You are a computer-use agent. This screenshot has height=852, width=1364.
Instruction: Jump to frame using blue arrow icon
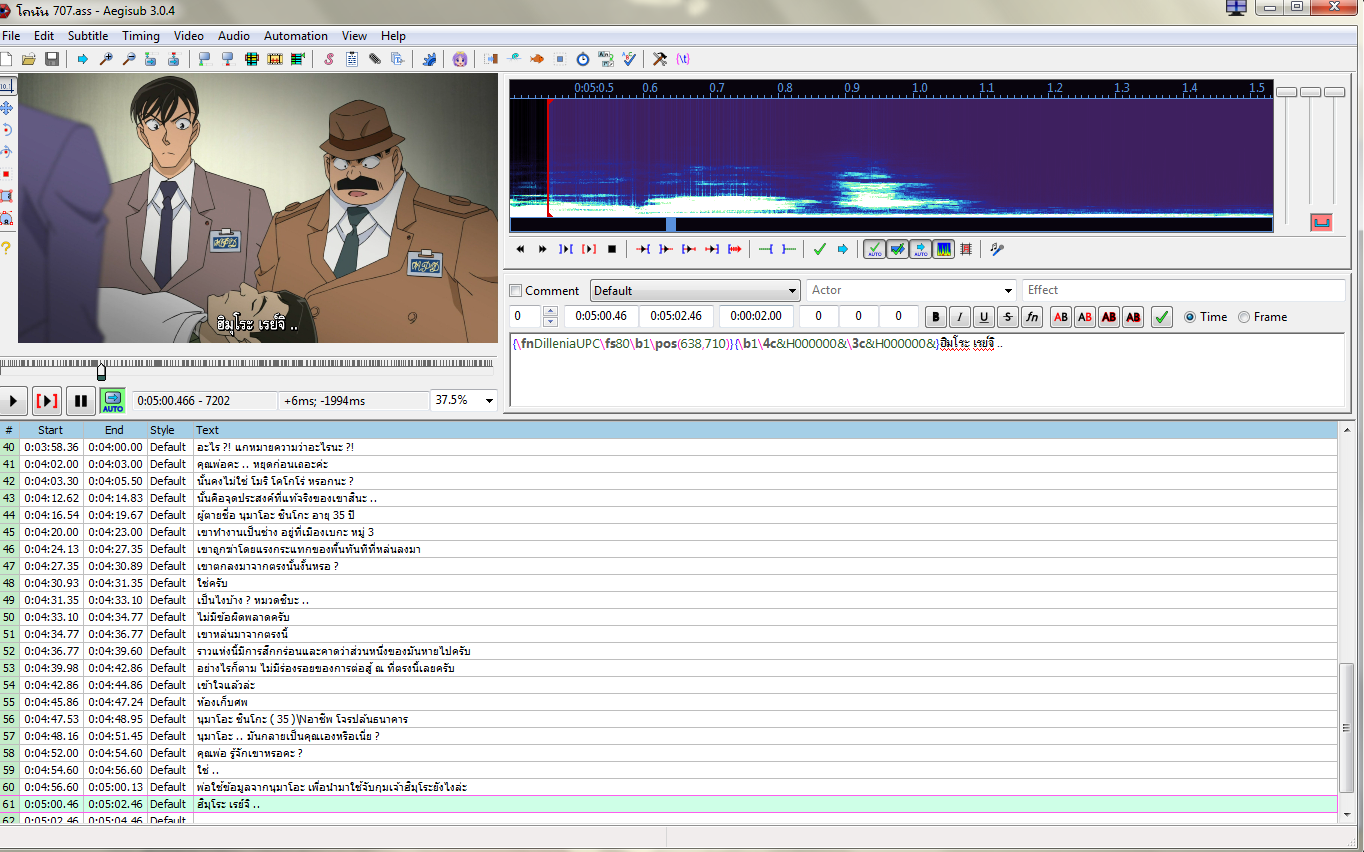[x=83, y=60]
